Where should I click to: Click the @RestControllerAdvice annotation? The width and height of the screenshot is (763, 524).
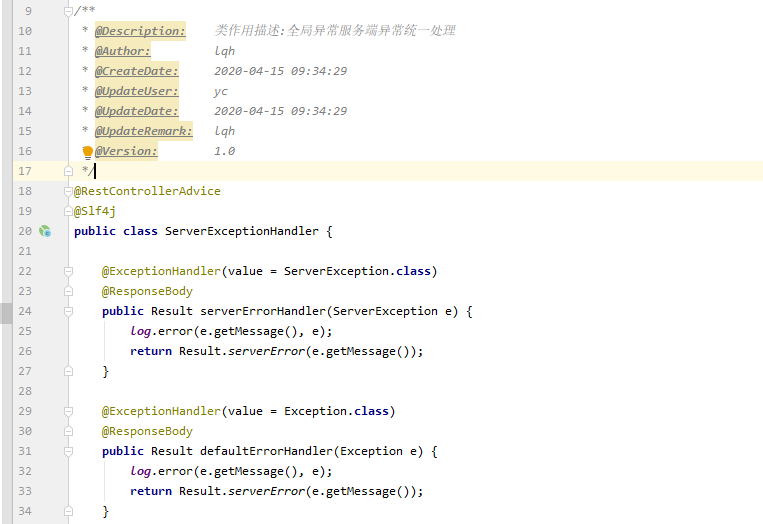[147, 191]
